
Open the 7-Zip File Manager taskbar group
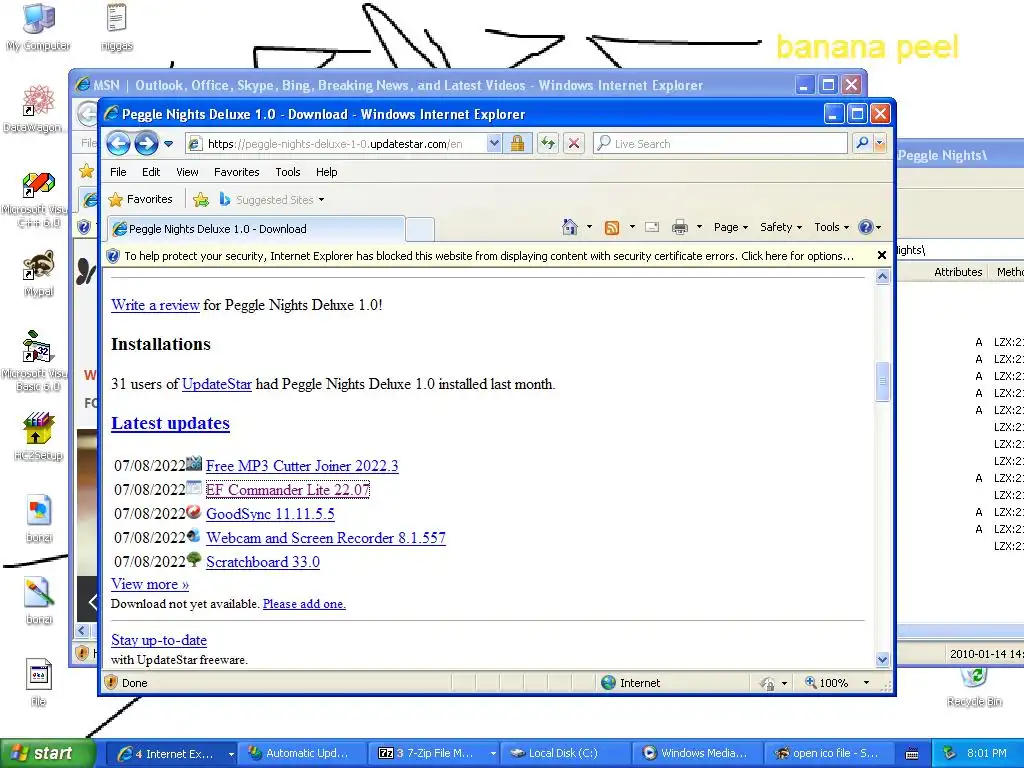(434, 753)
